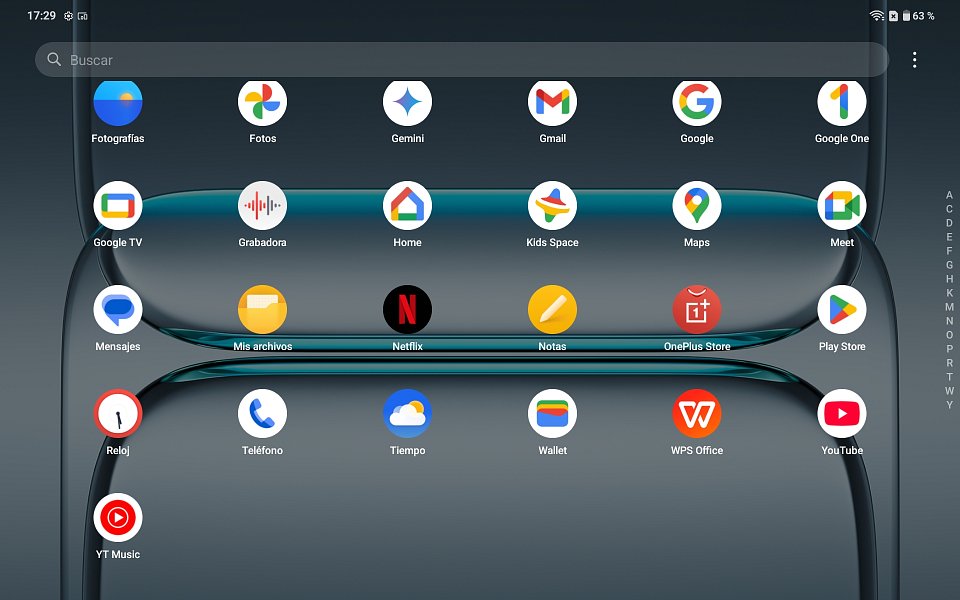This screenshot has width=960, height=600.
Task: Open the Teléfono app
Action: (x=263, y=414)
